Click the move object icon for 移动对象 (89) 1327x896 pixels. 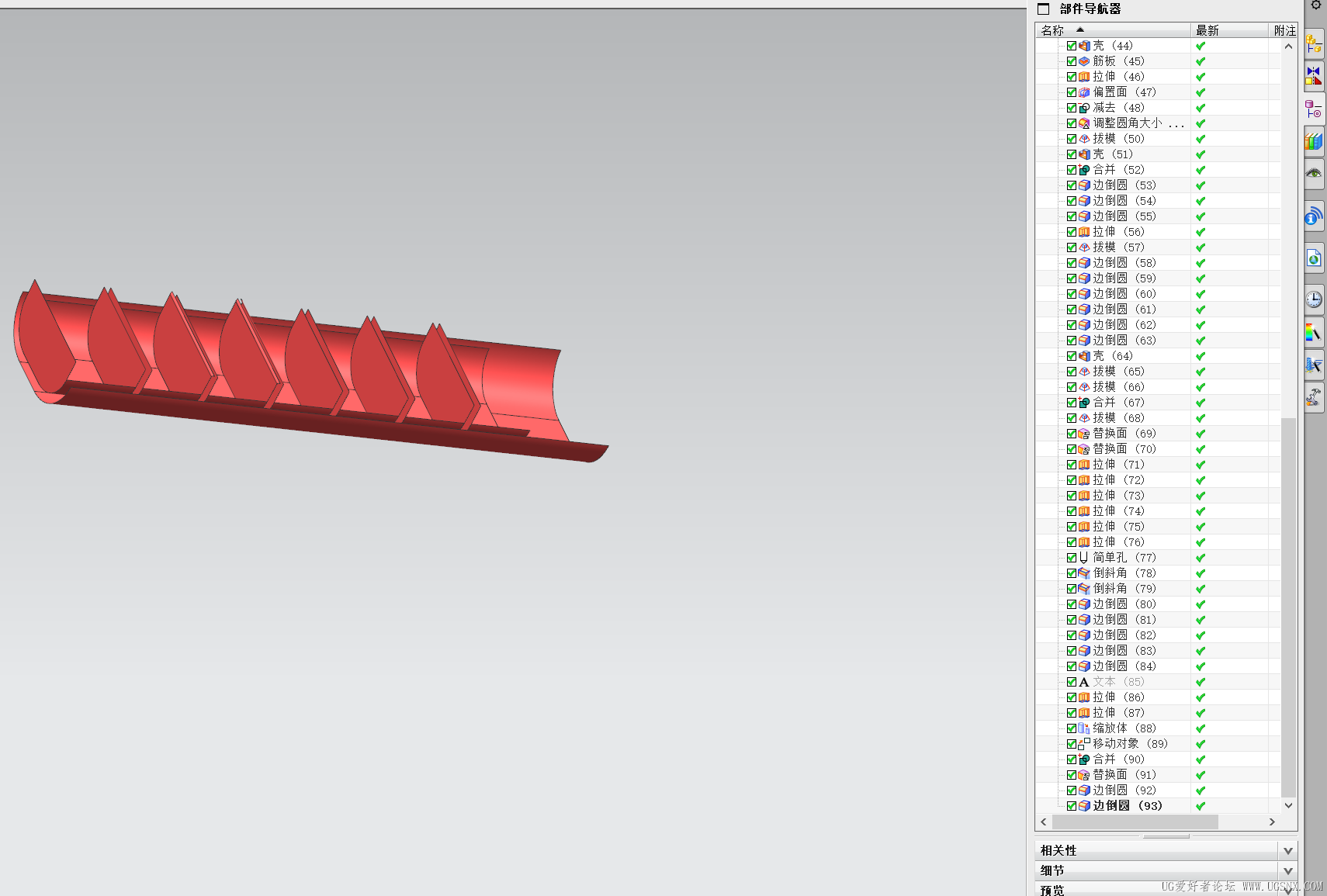(1084, 744)
